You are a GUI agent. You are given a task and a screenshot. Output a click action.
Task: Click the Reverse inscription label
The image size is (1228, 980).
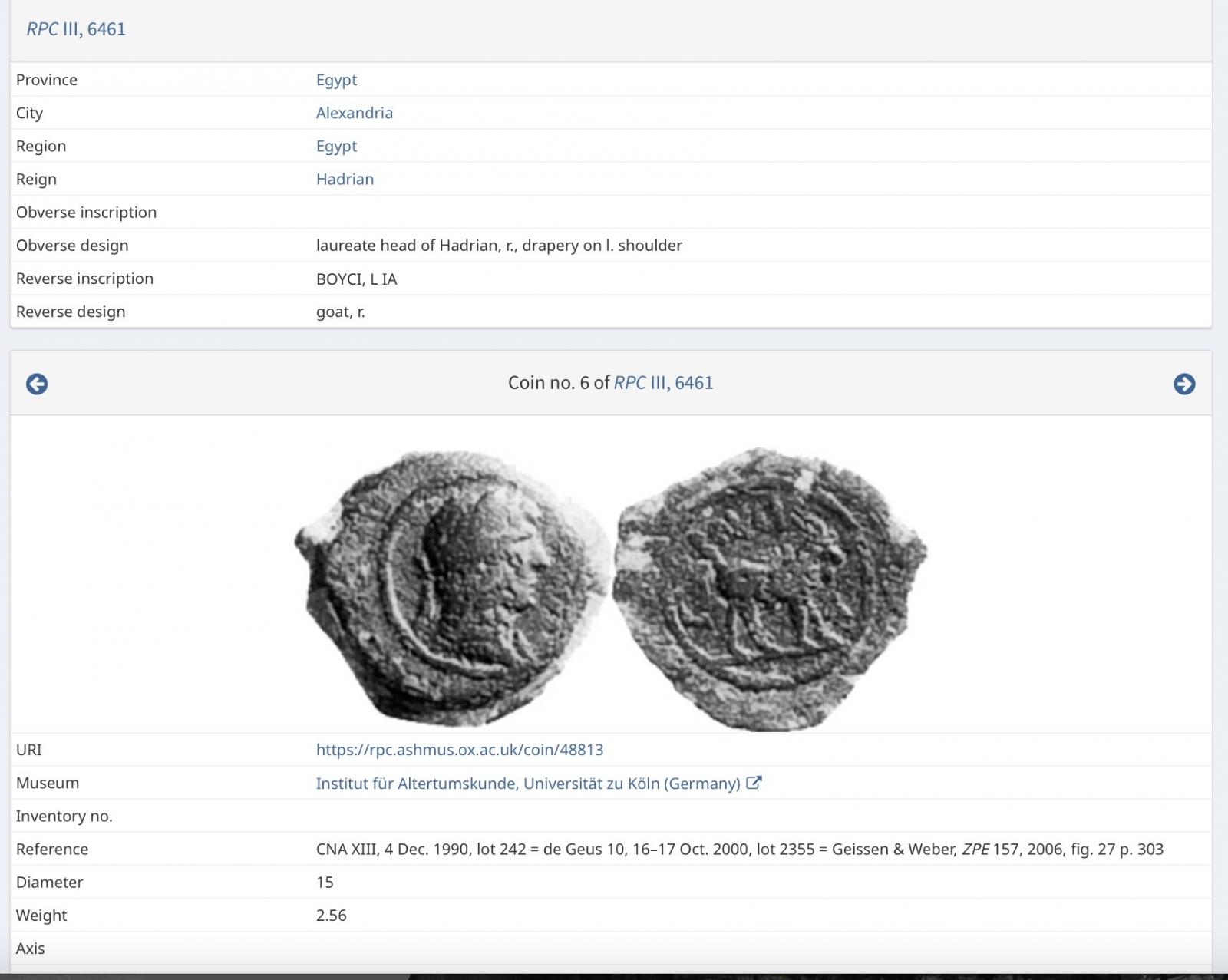click(84, 279)
